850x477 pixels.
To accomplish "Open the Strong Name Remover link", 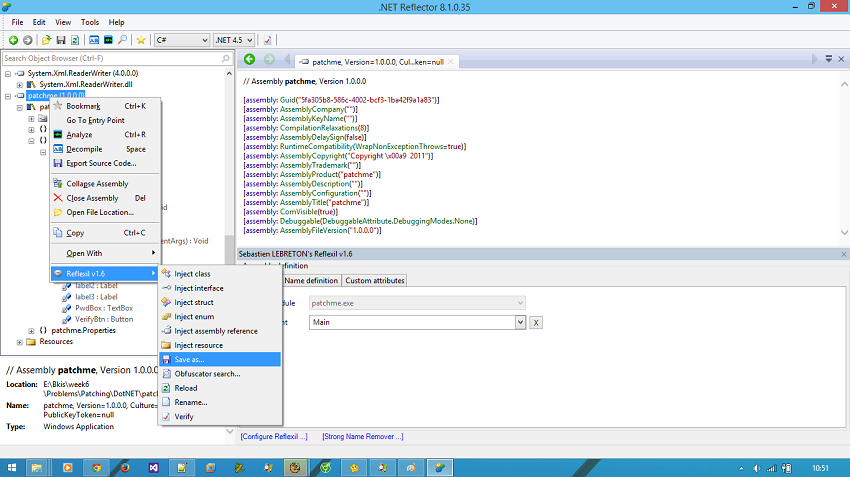I will tap(363, 436).
